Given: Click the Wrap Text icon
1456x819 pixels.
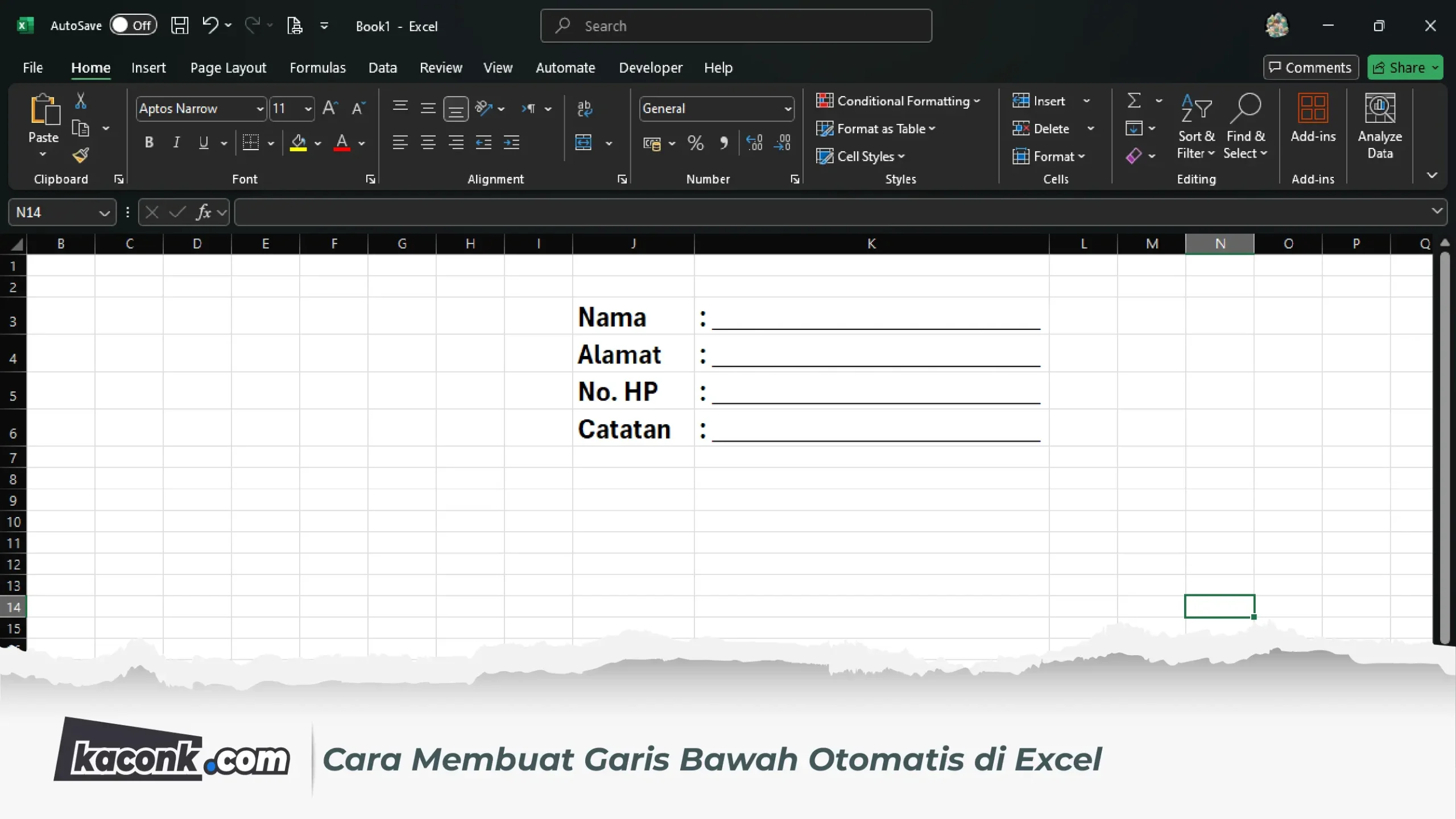Looking at the screenshot, I should pos(584,108).
